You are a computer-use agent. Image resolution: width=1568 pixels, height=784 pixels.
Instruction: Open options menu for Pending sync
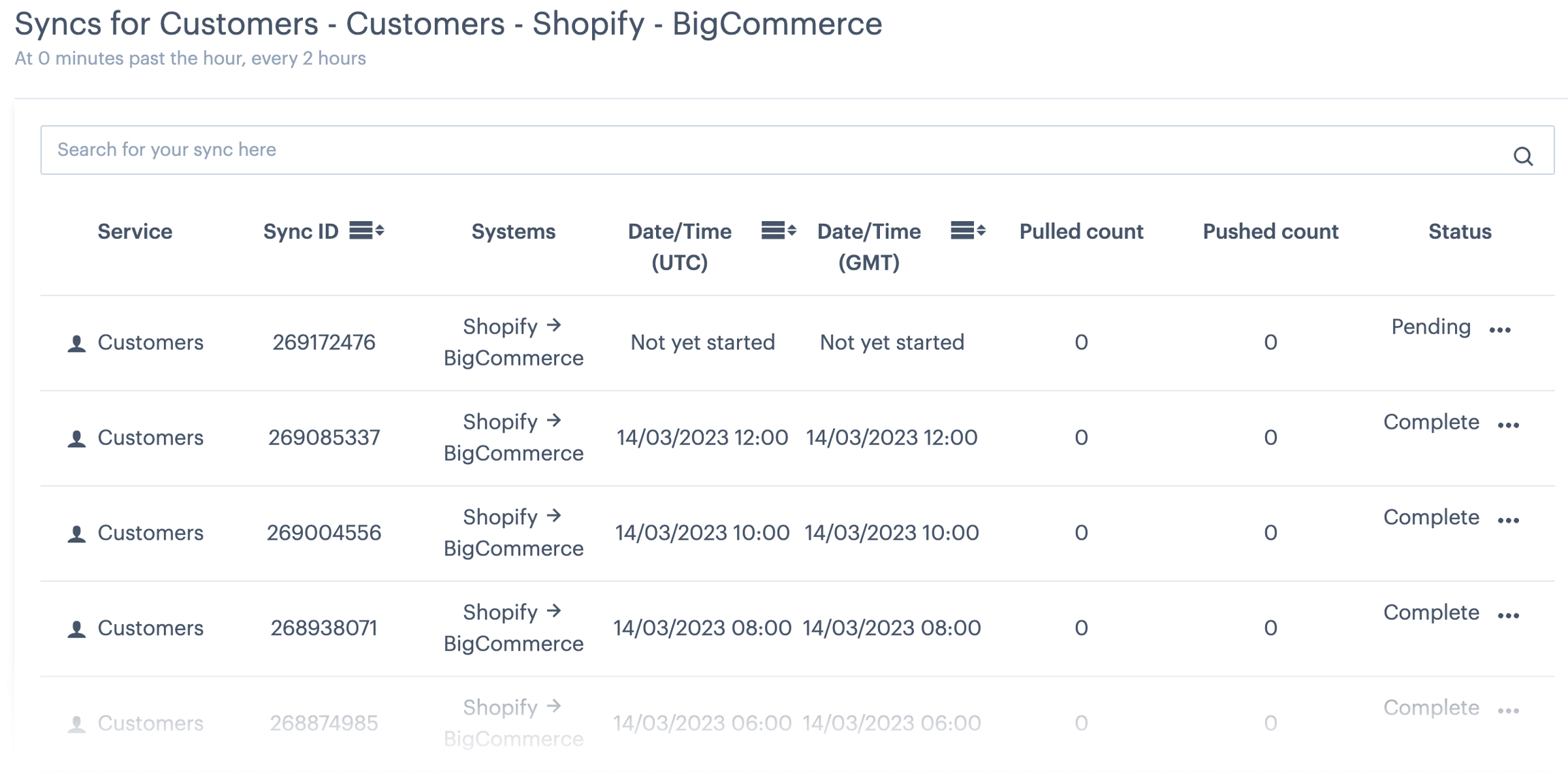coord(1500,330)
